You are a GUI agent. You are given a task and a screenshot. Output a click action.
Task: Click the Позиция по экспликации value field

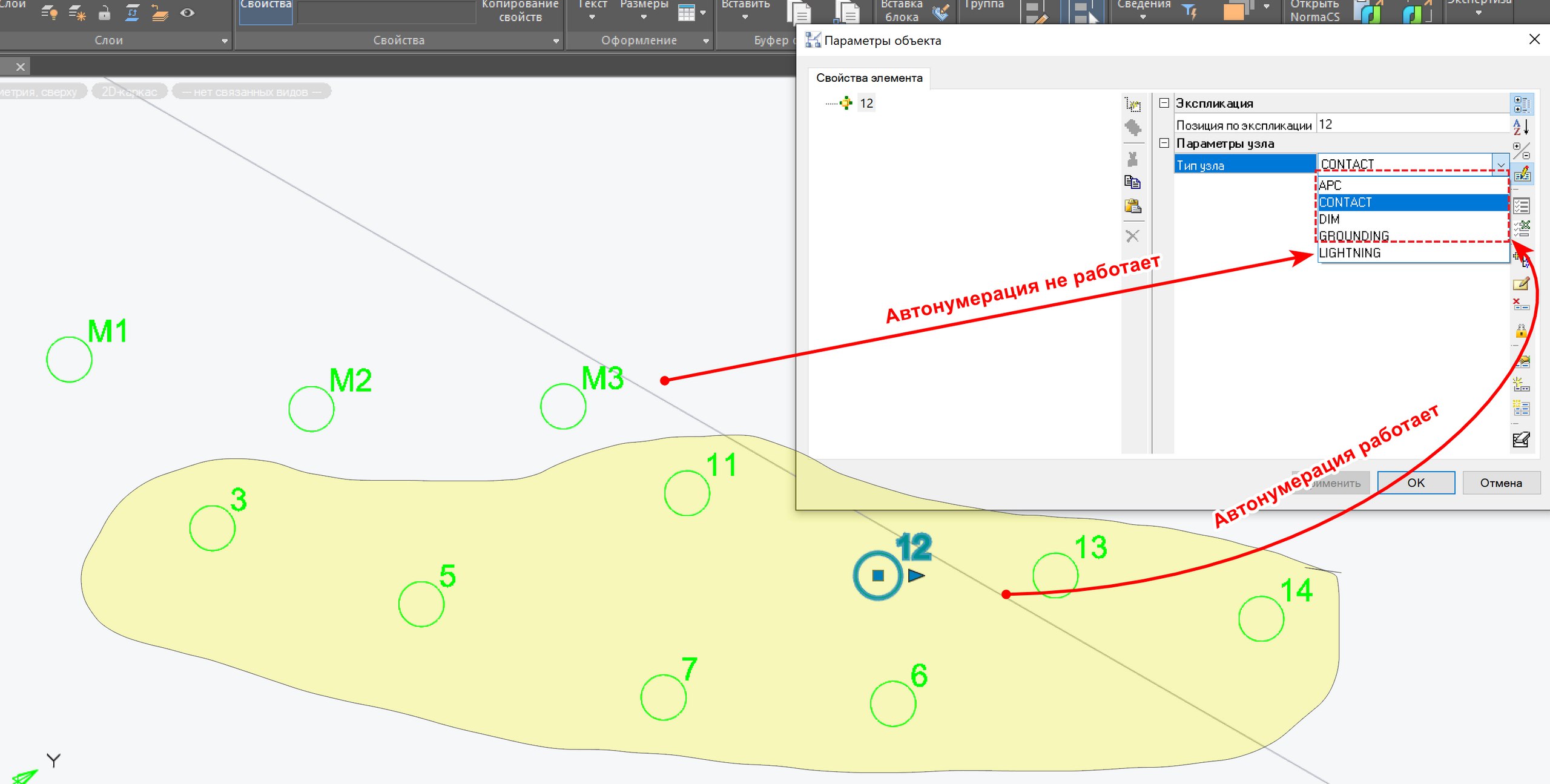coord(1411,125)
